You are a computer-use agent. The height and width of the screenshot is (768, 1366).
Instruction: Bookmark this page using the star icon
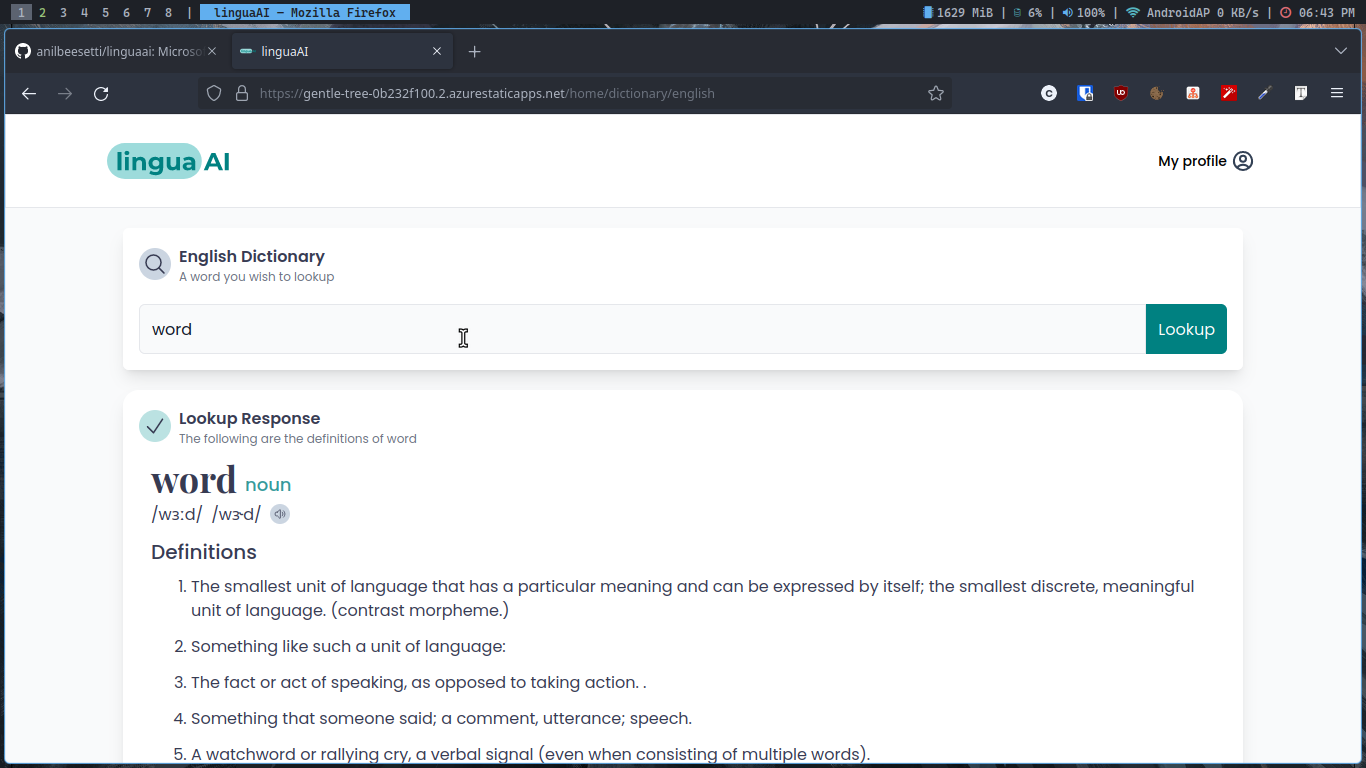[936, 93]
